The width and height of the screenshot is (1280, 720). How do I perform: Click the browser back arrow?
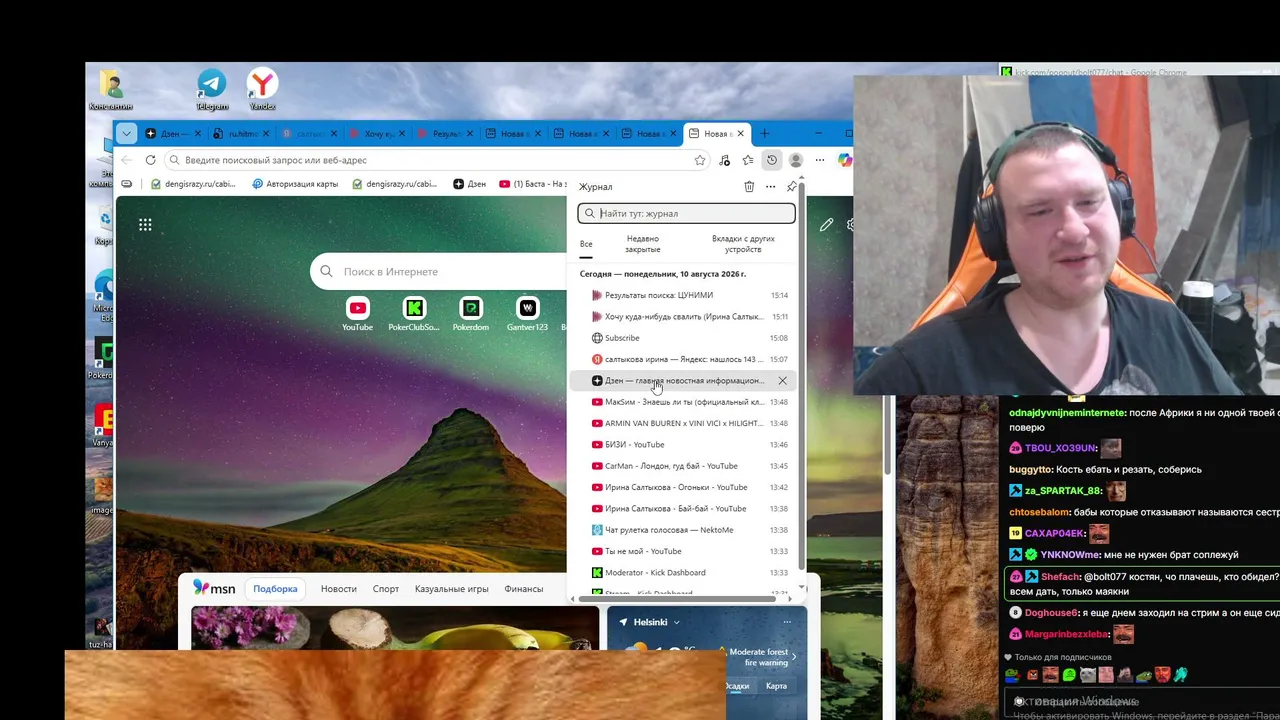pyautogui.click(x=126, y=160)
